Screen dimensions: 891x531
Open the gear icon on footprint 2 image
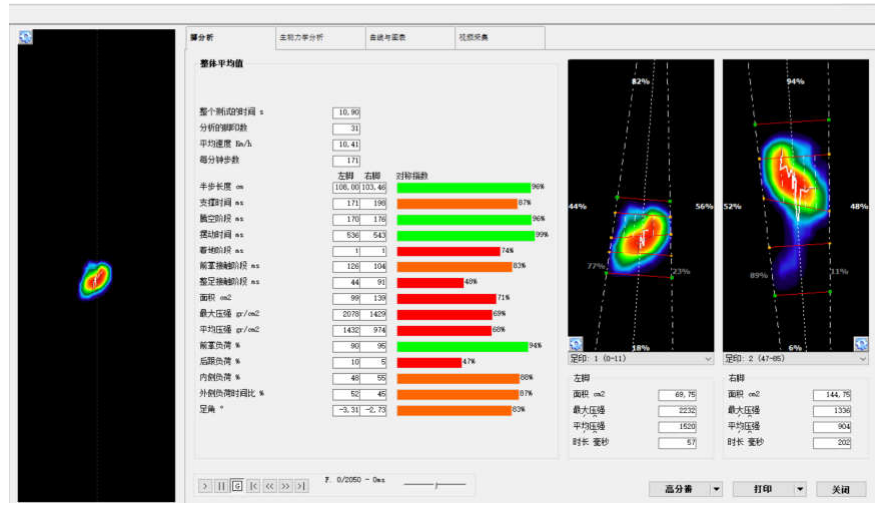860,343
